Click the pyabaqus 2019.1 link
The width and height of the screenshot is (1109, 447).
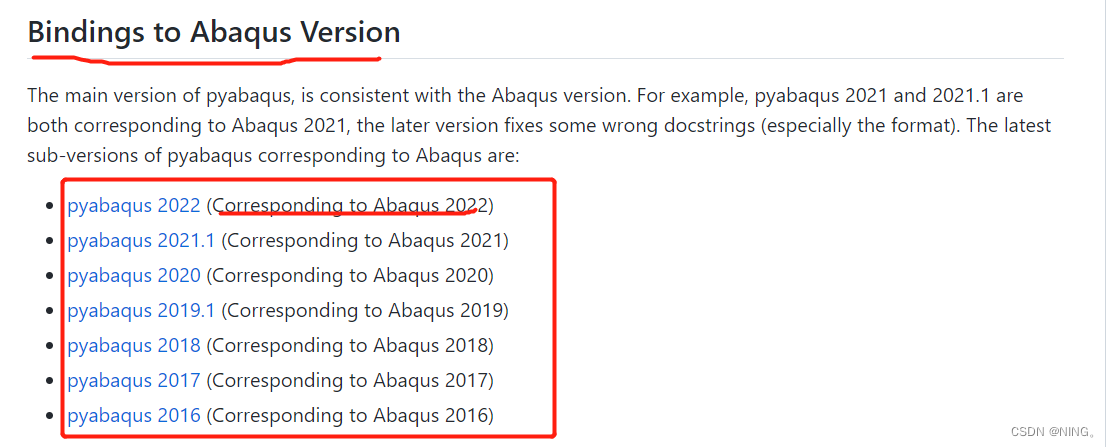(141, 311)
